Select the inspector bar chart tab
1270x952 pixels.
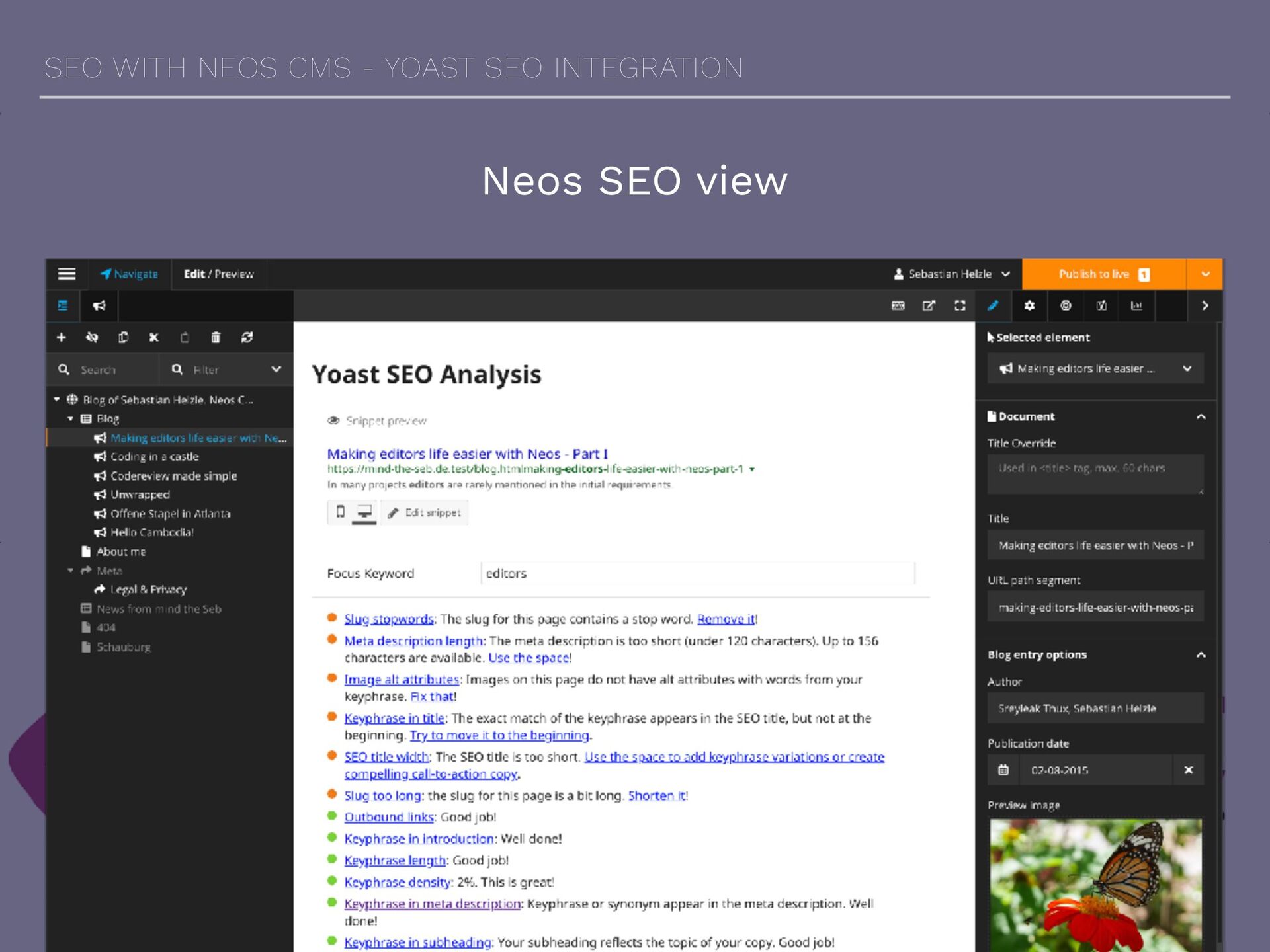coord(1136,305)
